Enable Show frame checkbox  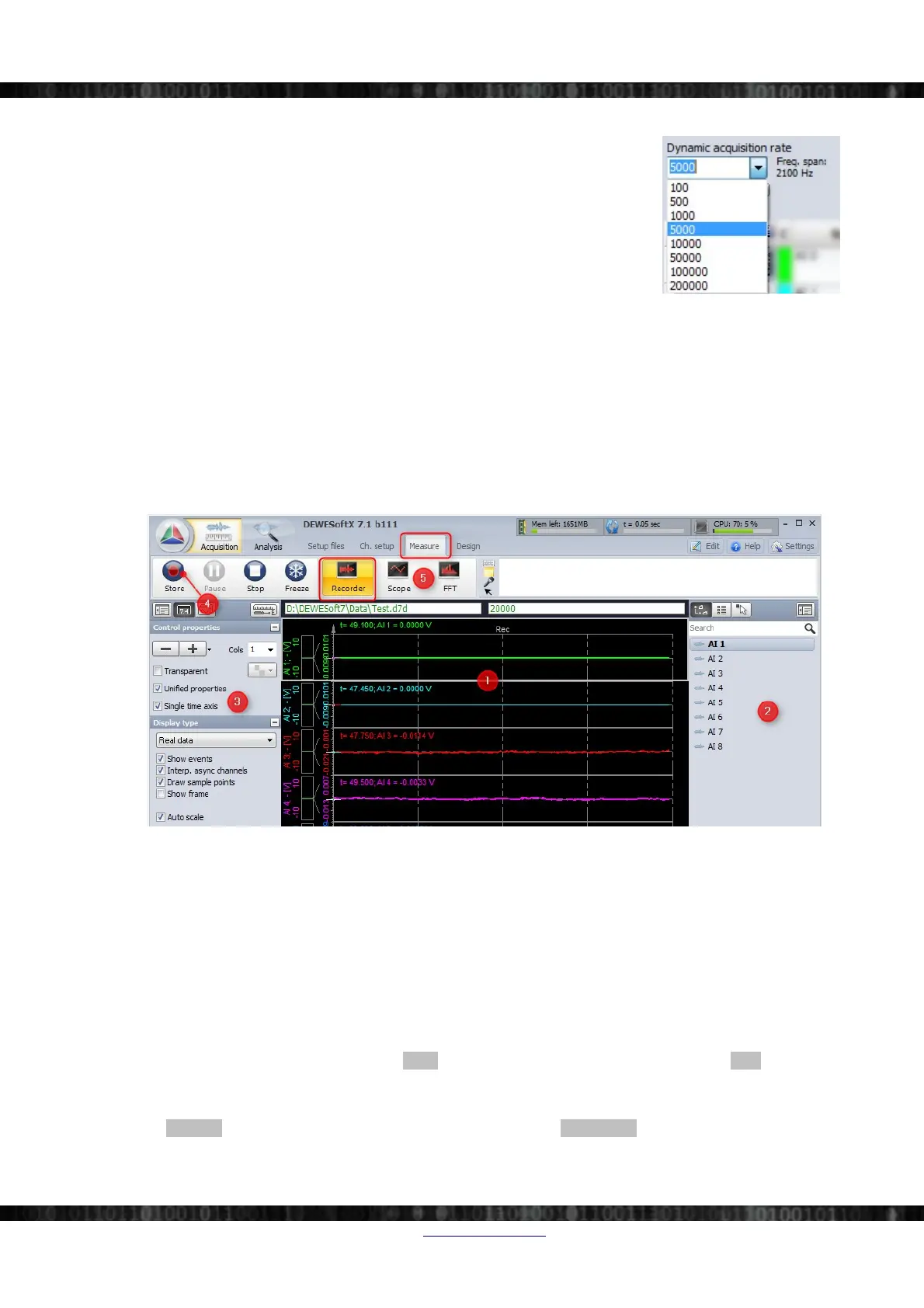coord(161,794)
